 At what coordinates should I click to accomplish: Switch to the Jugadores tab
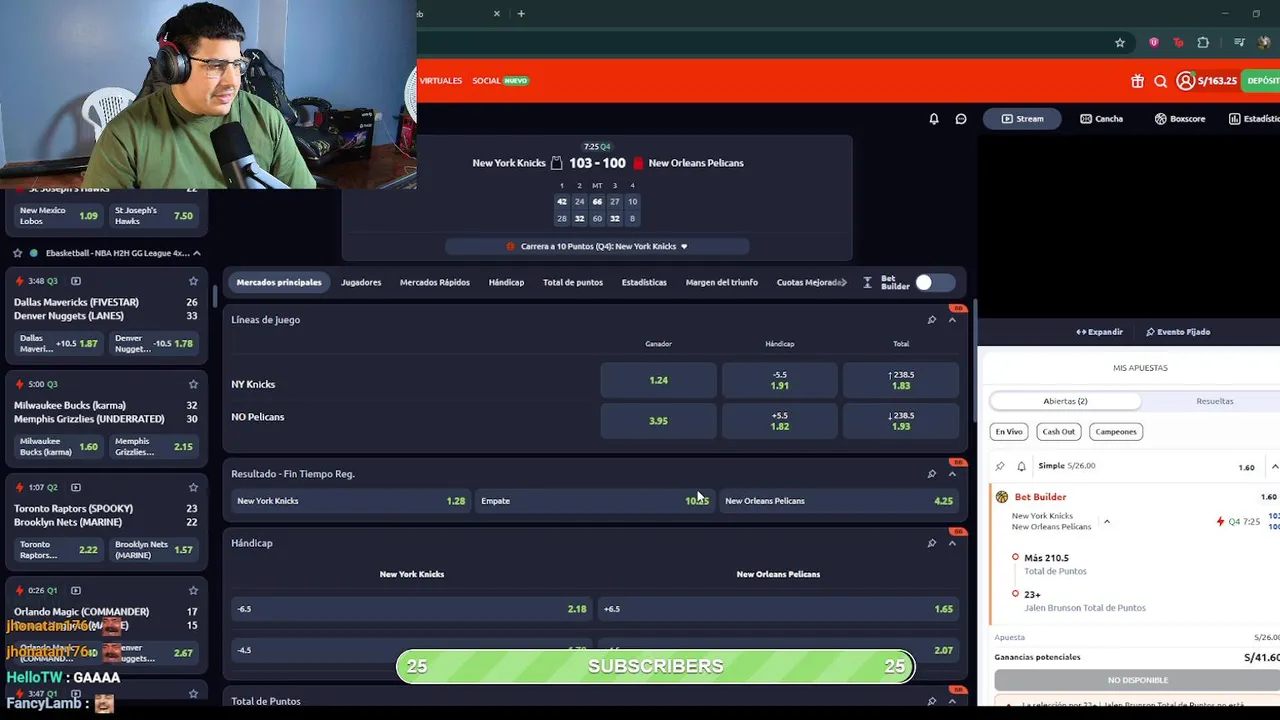[x=361, y=283]
